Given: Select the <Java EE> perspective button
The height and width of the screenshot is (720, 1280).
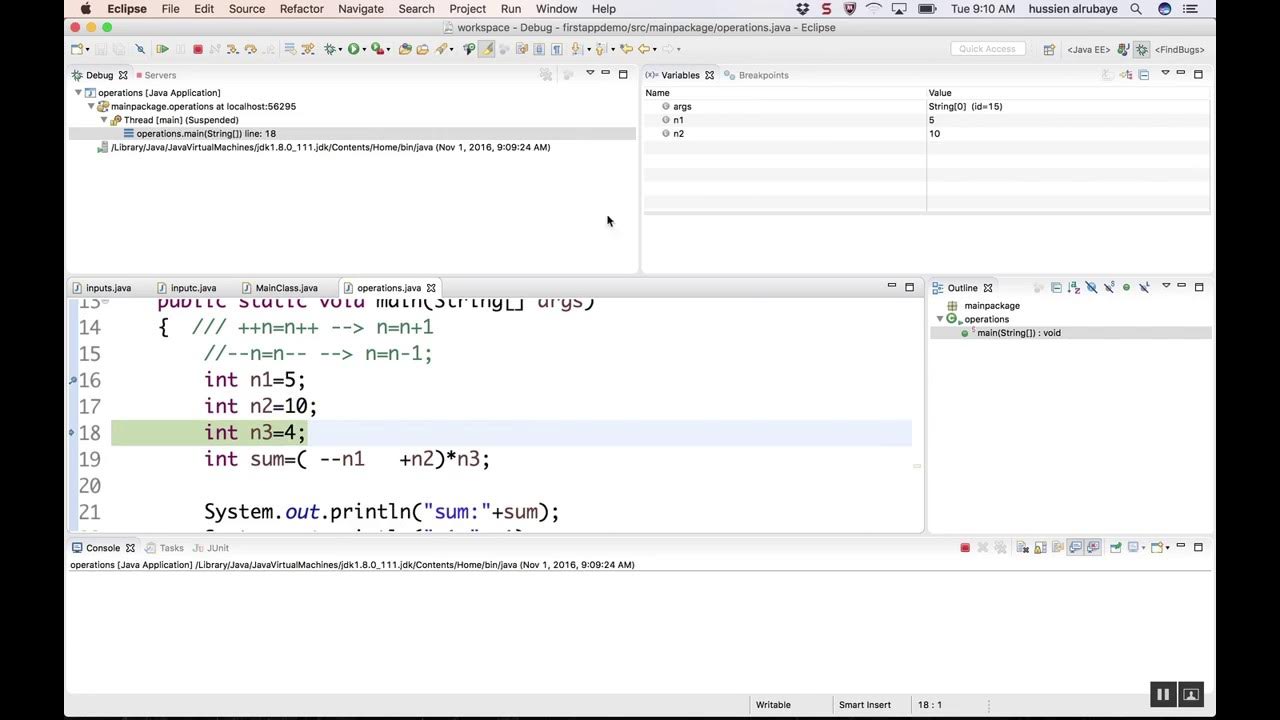Looking at the screenshot, I should click(x=1086, y=49).
